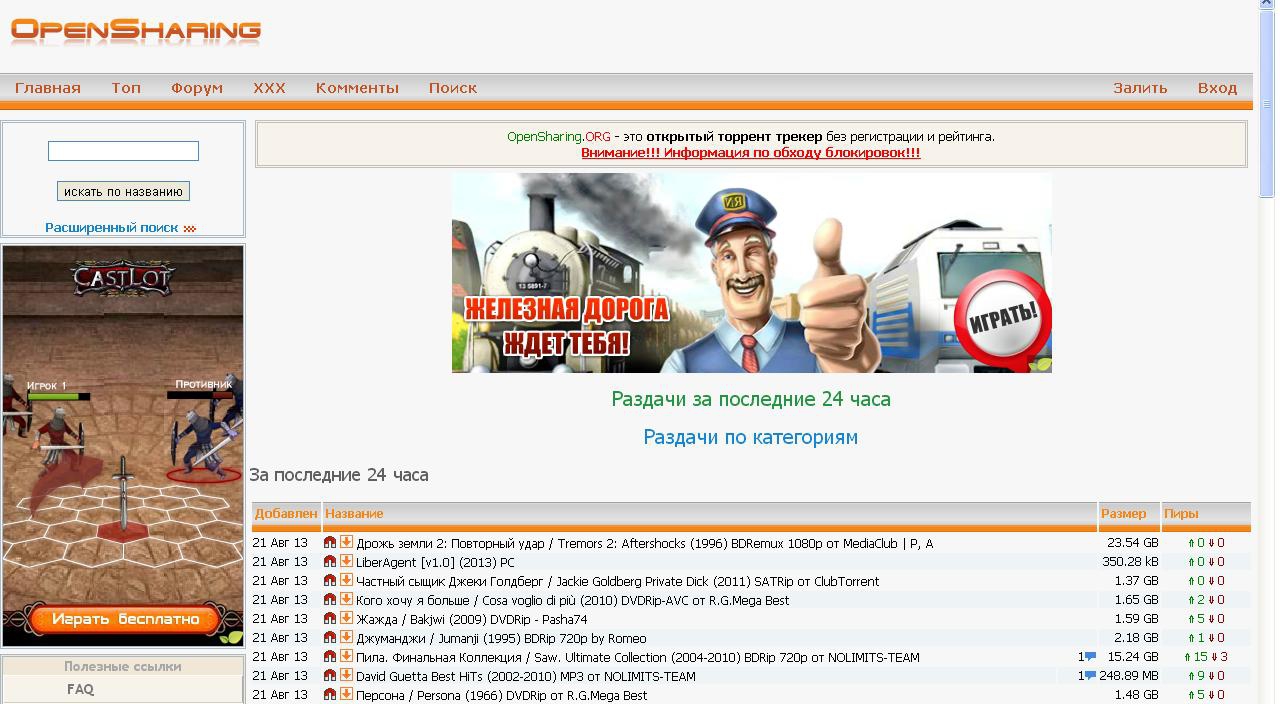Click download arrow for David Guetta Best HiTs
Viewport: 1280px width, 704px height.
346,675
